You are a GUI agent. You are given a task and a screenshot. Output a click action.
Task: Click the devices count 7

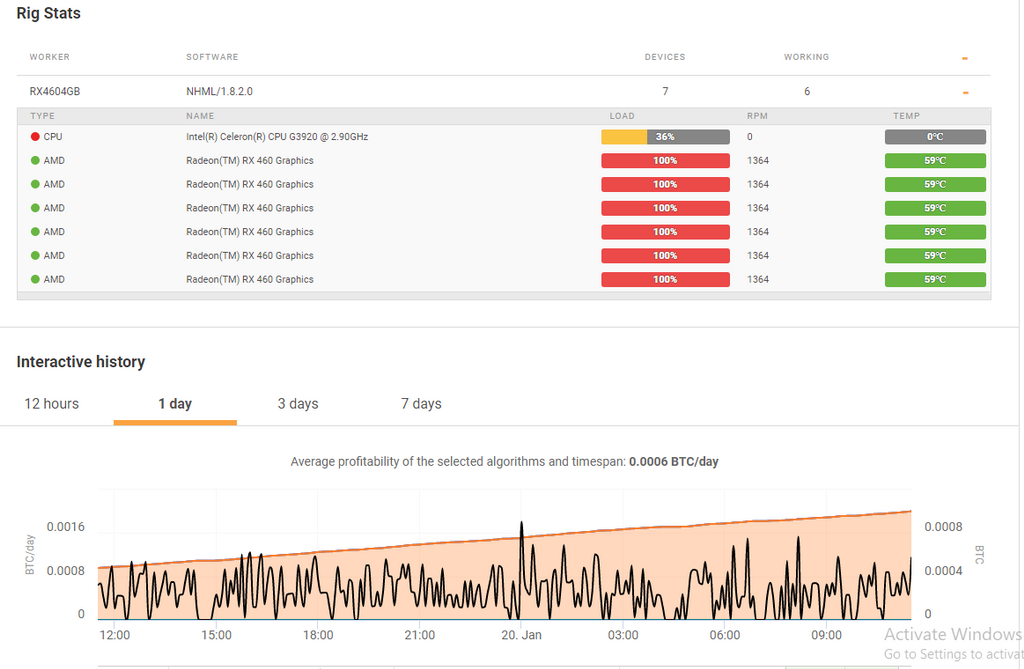coord(665,91)
